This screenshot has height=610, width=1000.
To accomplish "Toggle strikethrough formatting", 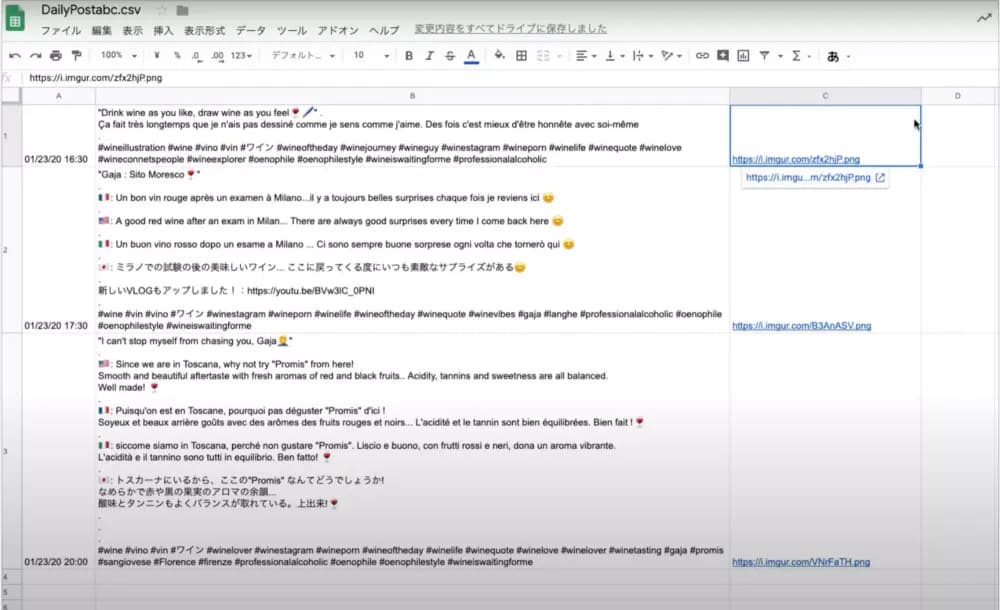I will coord(449,55).
